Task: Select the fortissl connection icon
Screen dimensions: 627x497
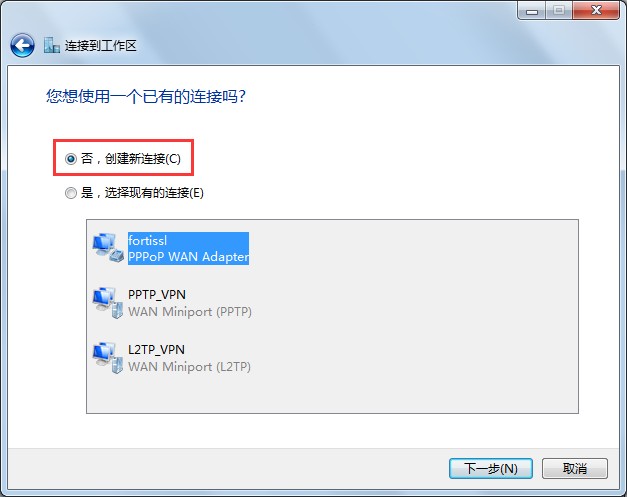Action: click(x=108, y=248)
